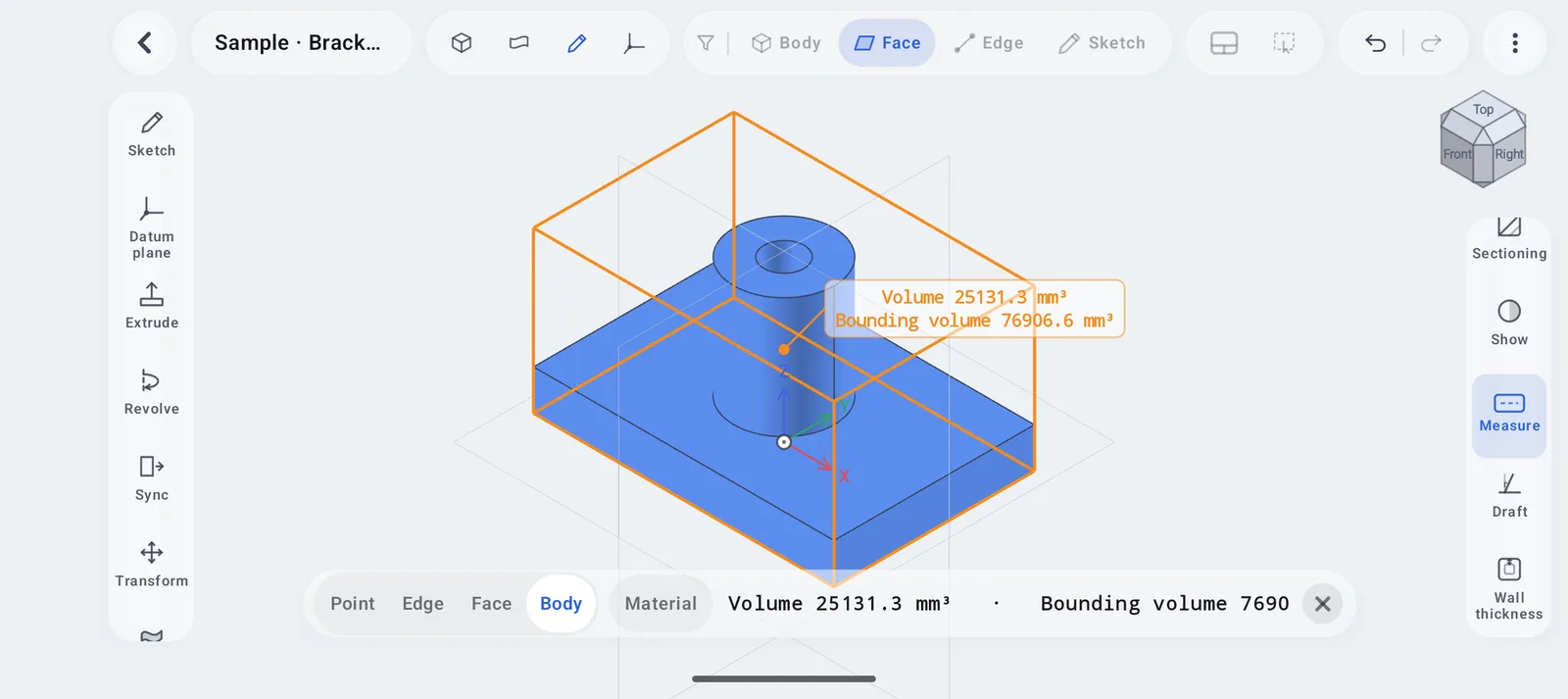Switch to Body measure tab
Screen dimensions: 1568x699
point(562,604)
